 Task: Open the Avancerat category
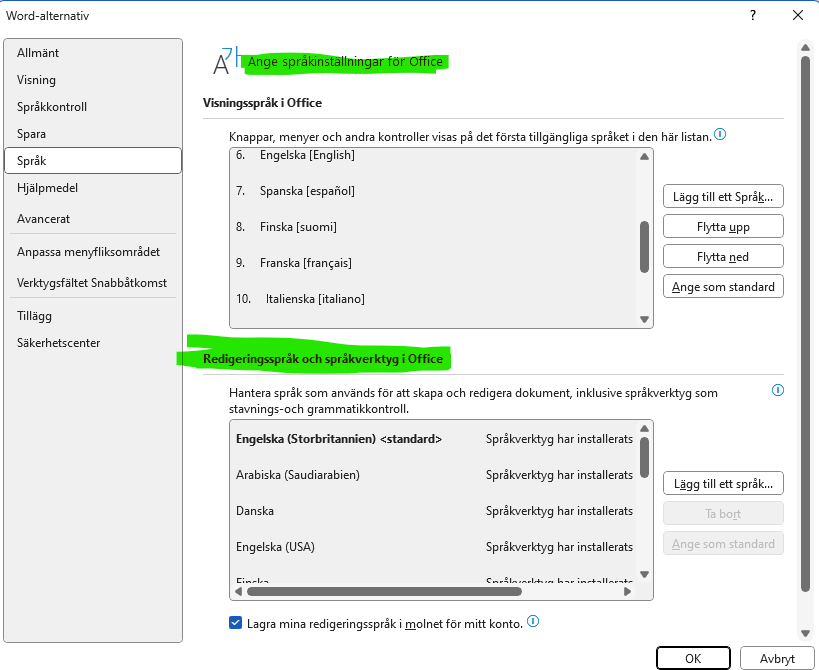(x=93, y=219)
